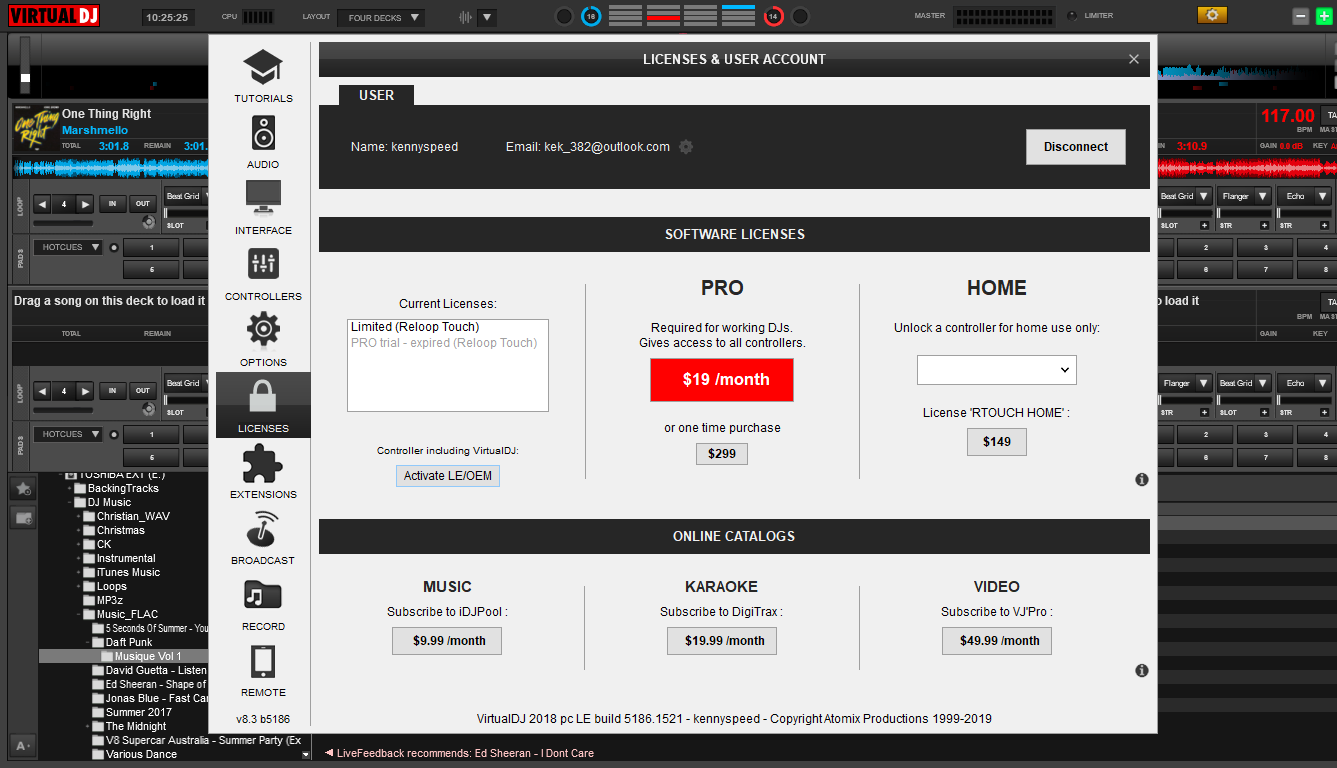Click the gear icon beside the email address
Screen dimensions: 1337x768
pos(686,147)
